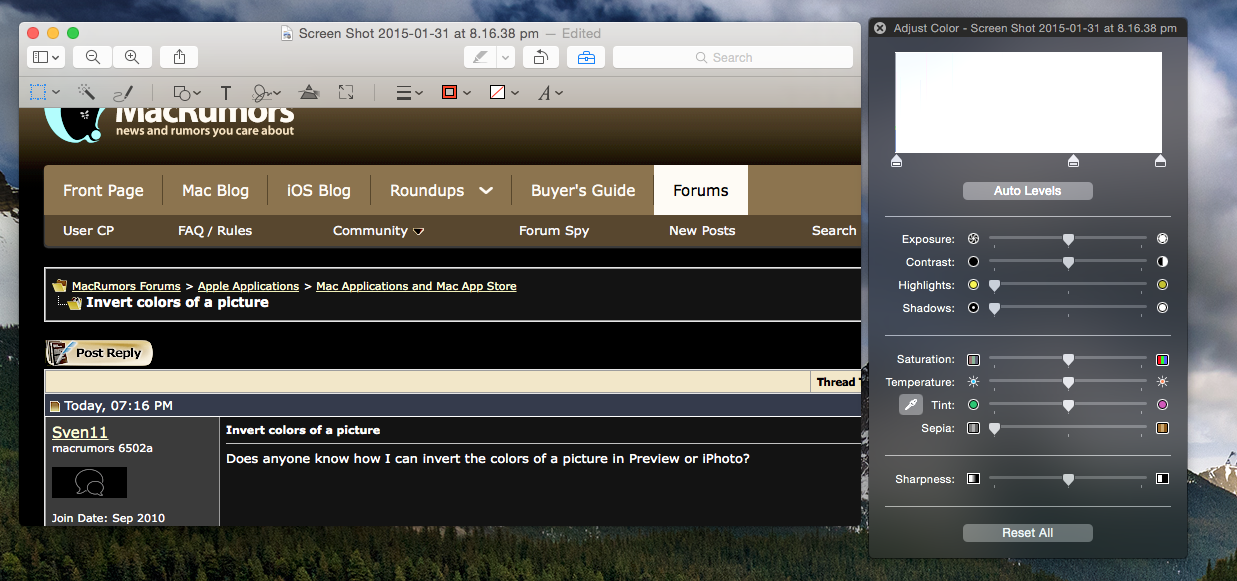Viewport: 1237px width, 581px height.
Task: Click the histogram midtone handle
Action: coord(1074,161)
